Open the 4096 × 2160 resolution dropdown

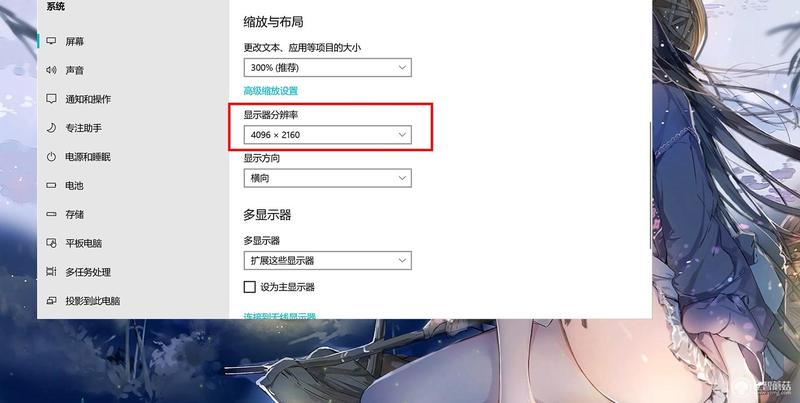[328, 135]
